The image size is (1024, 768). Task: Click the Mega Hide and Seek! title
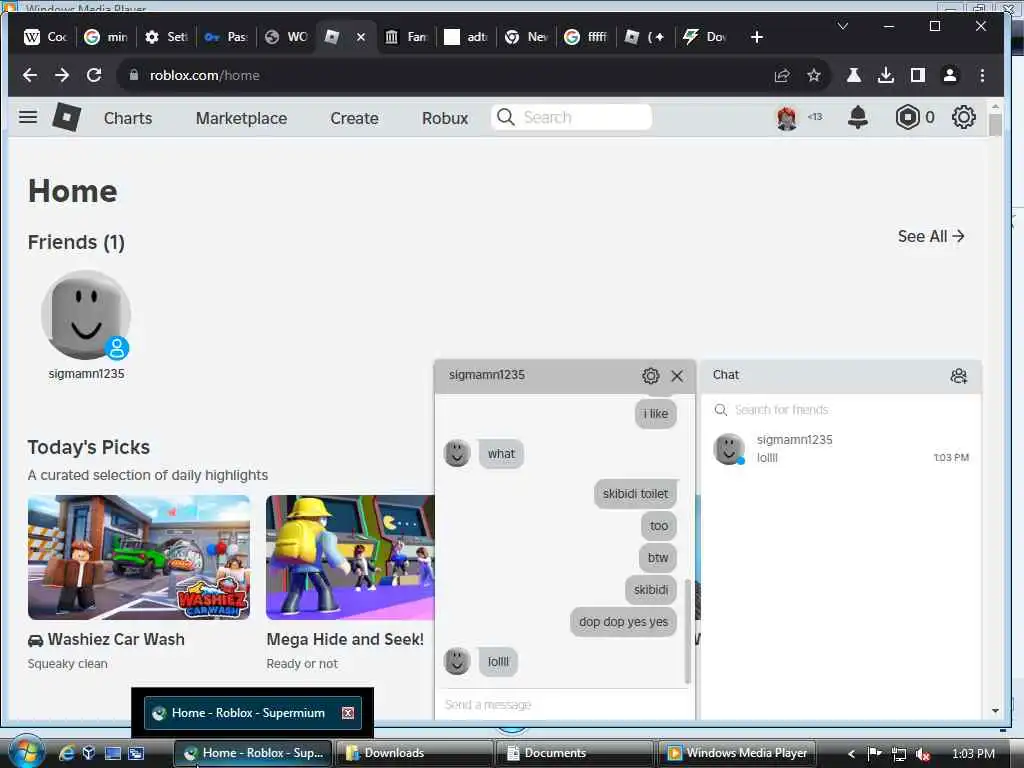coord(345,639)
